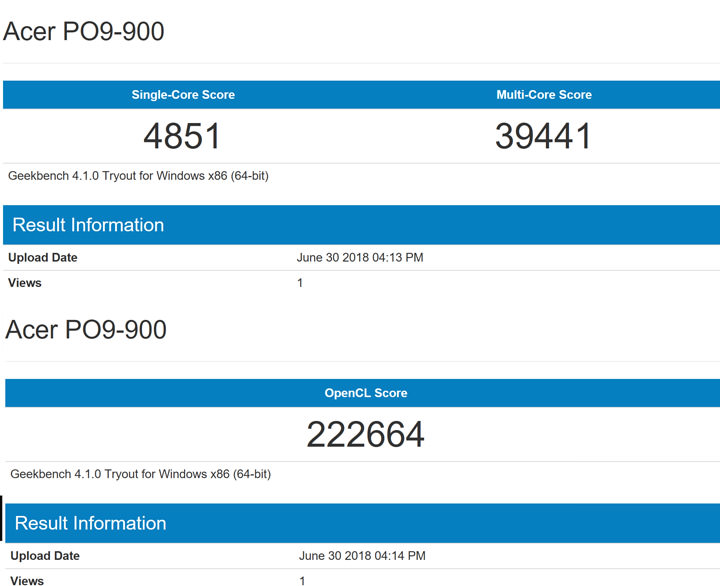The image size is (720, 586).
Task: Click views count under the 04:14 PM timestamp
Action: click(302, 580)
